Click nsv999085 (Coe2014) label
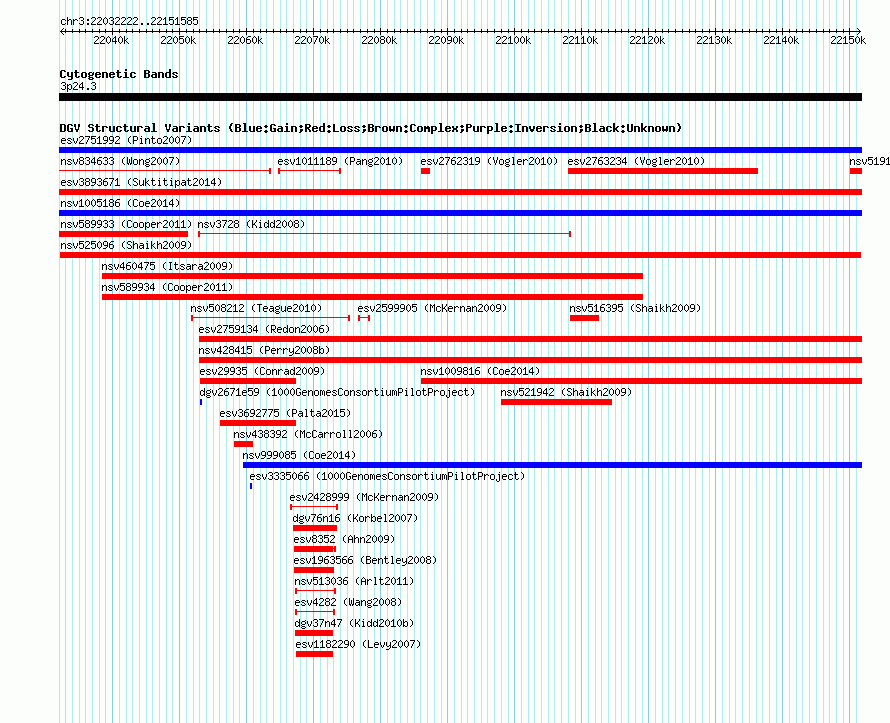The height and width of the screenshot is (723, 890). (299, 455)
